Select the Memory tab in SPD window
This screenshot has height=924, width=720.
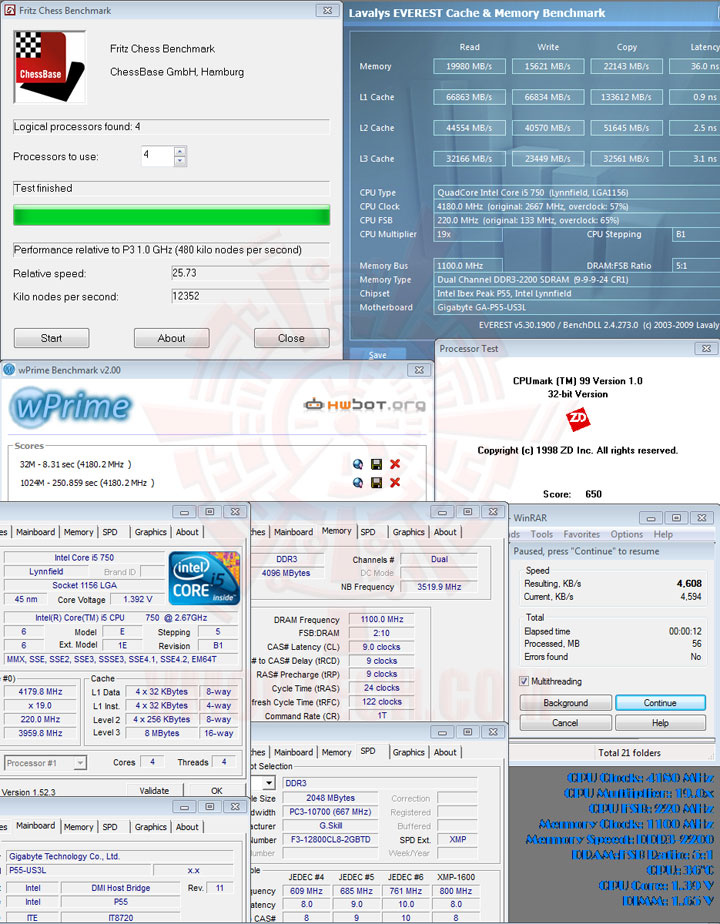[x=336, y=752]
